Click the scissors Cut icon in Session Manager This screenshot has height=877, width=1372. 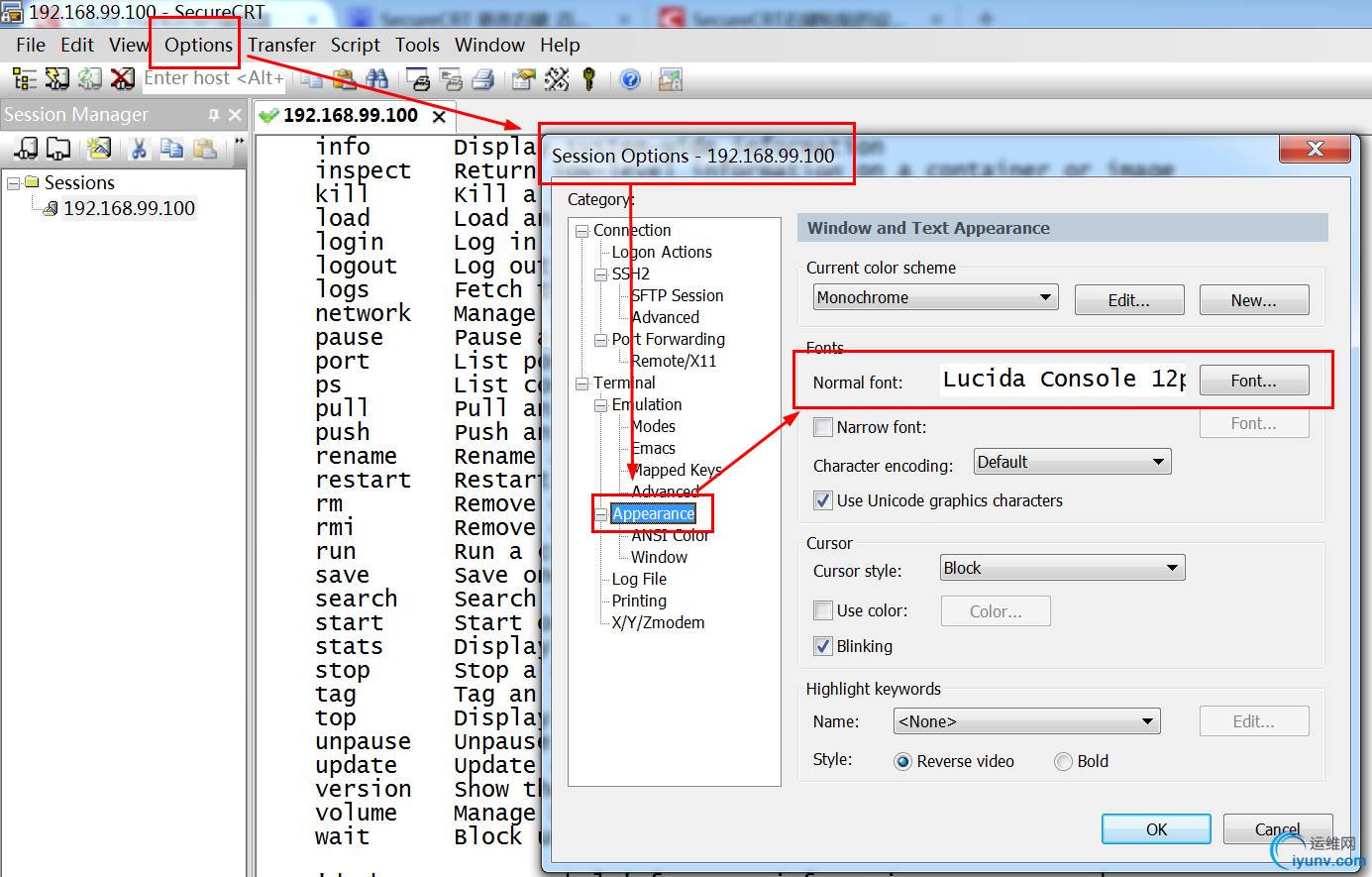click(139, 149)
